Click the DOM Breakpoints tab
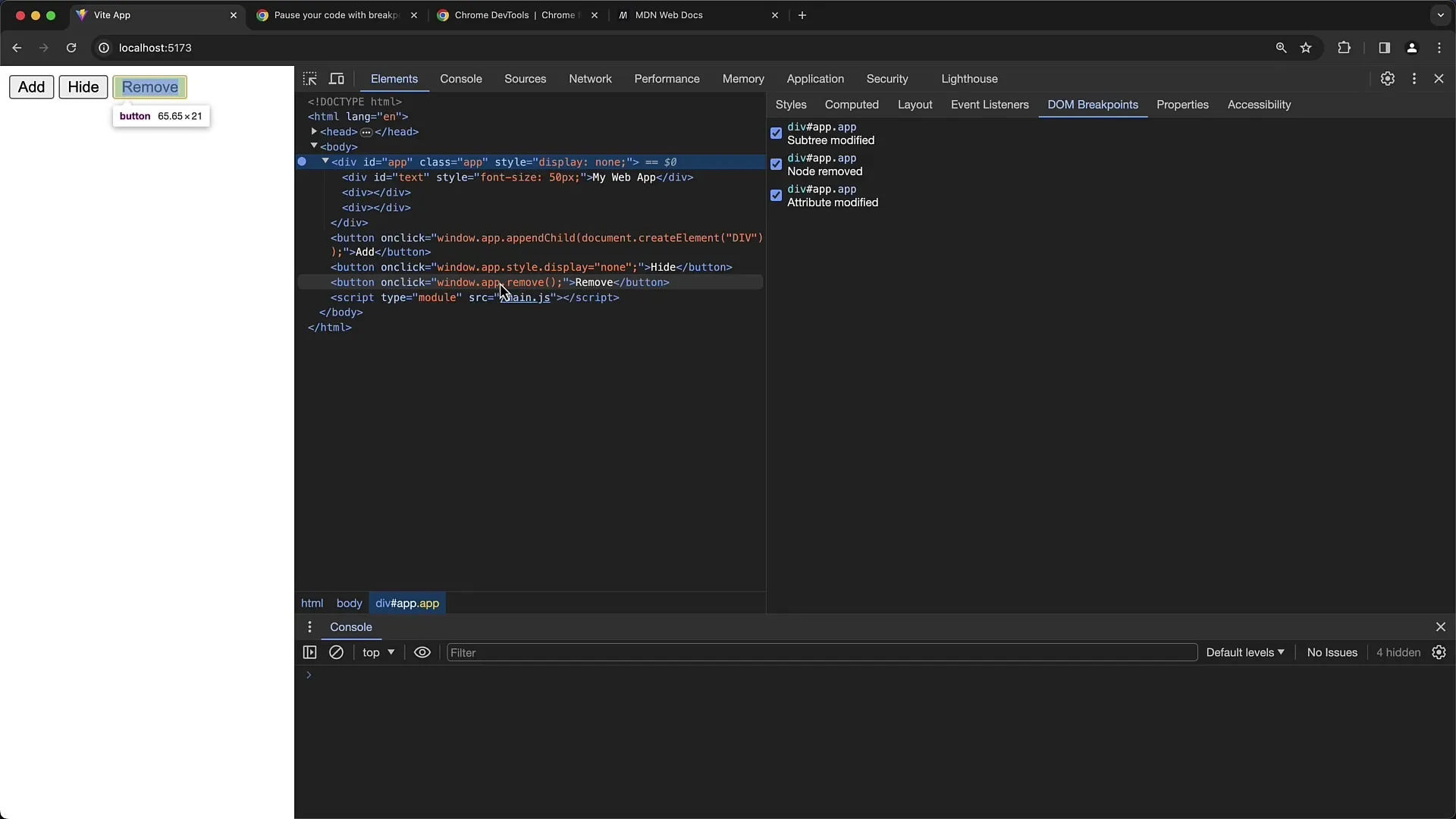Screen dimensions: 1456x819 (1092, 104)
